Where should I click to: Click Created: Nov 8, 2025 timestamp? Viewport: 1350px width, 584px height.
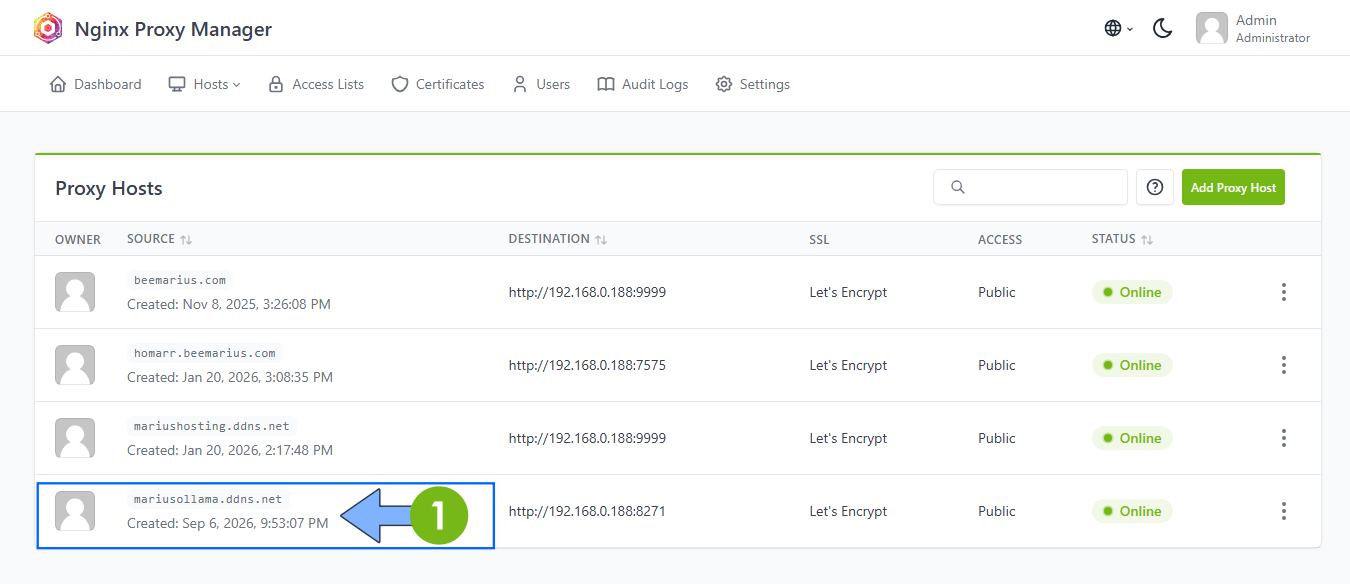click(x=229, y=303)
